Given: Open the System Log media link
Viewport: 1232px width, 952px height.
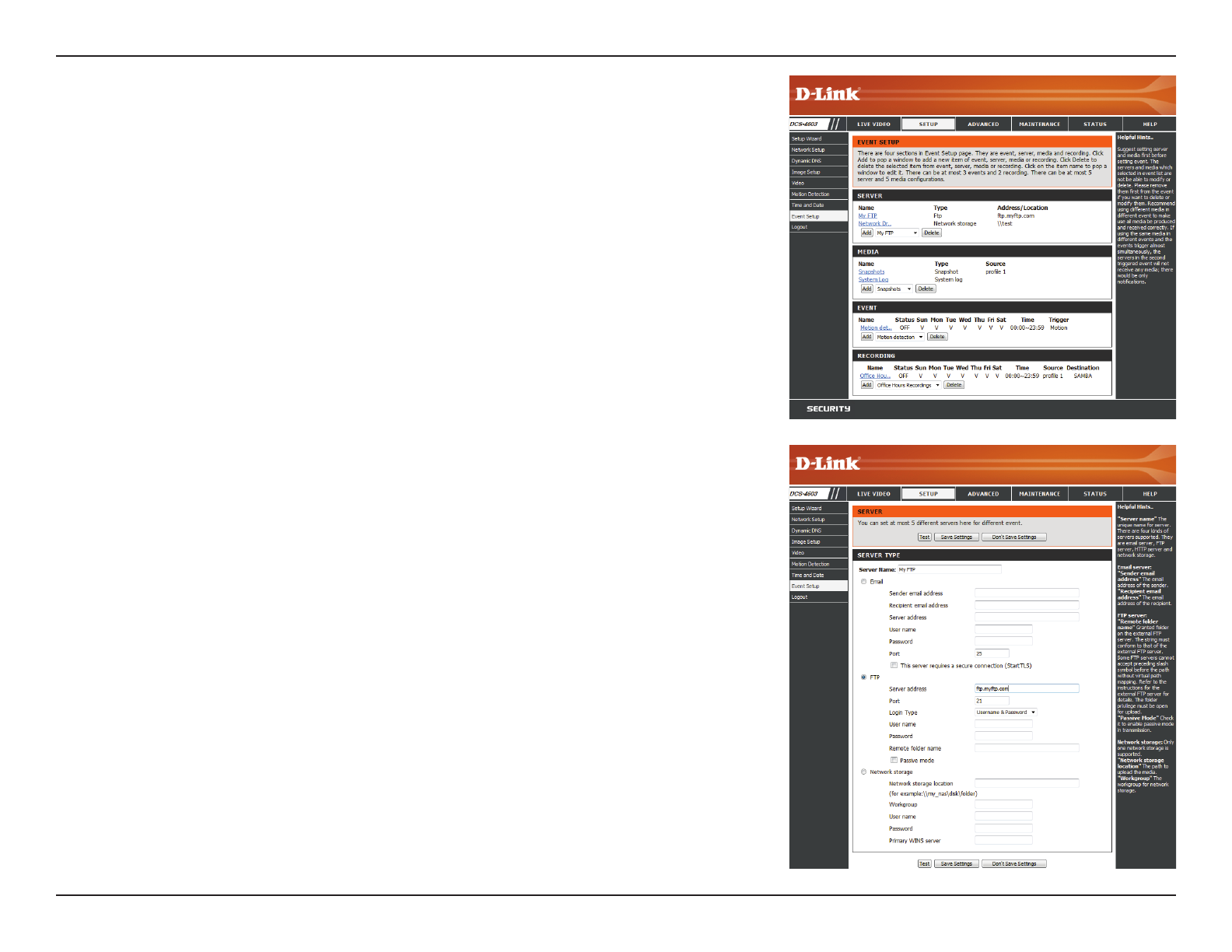Looking at the screenshot, I should click(873, 280).
